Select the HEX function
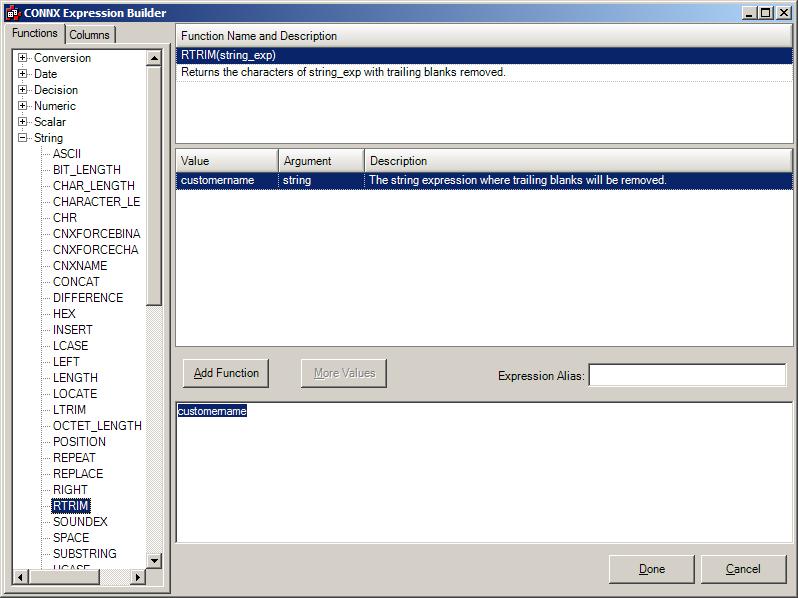 pyautogui.click(x=64, y=314)
